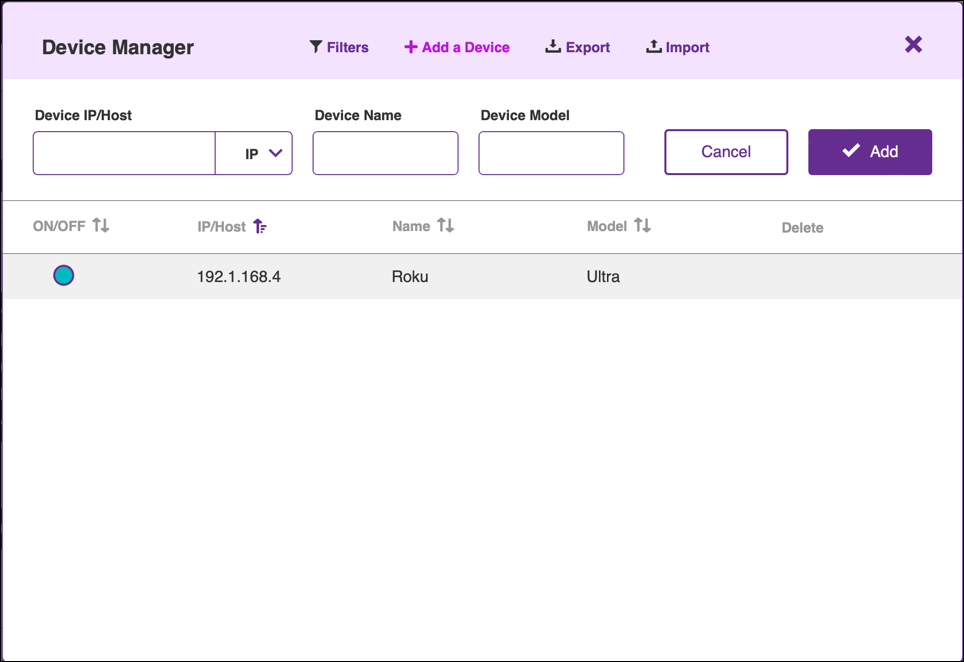Viewport: 964px width, 662px height.
Task: Click inside the Device Name field
Action: 385,152
